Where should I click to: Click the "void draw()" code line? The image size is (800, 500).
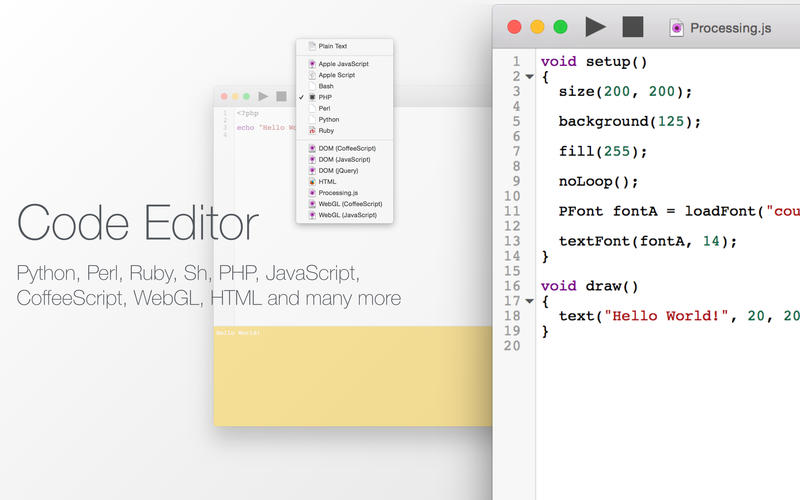click(589, 286)
